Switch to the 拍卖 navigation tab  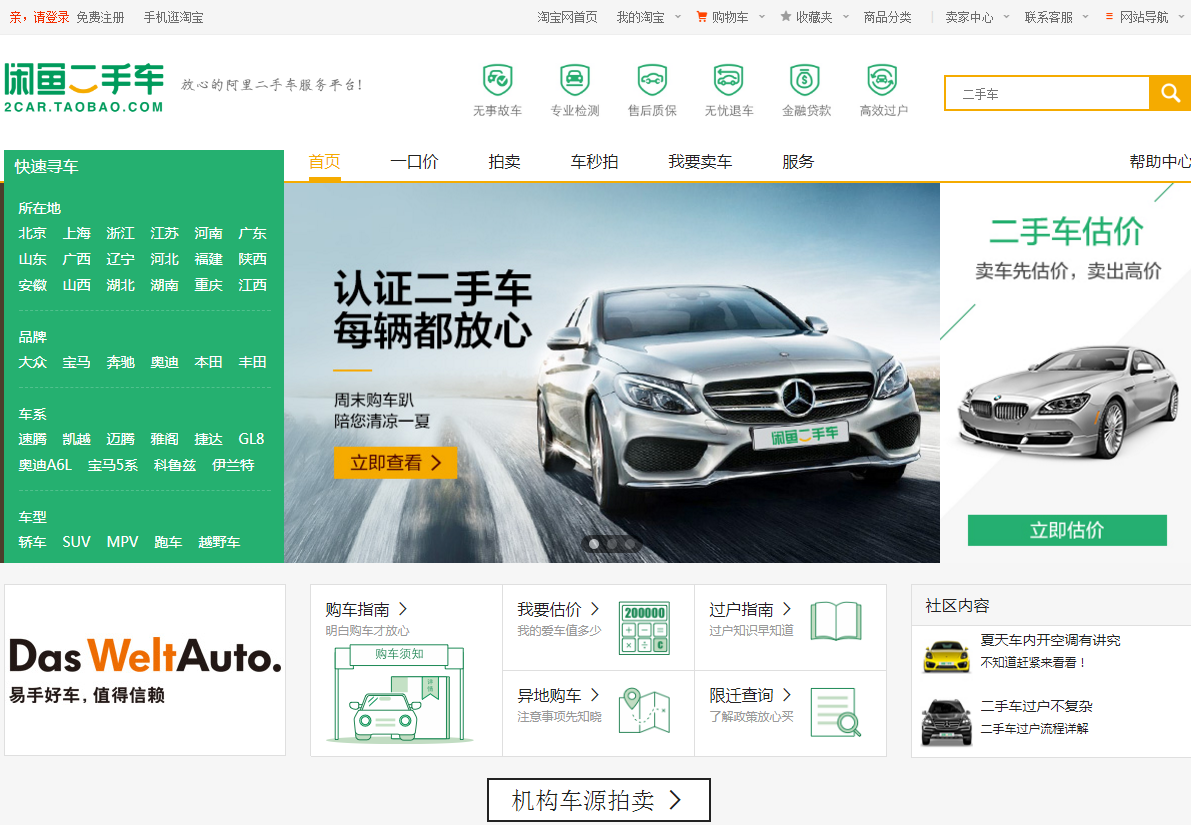504,162
